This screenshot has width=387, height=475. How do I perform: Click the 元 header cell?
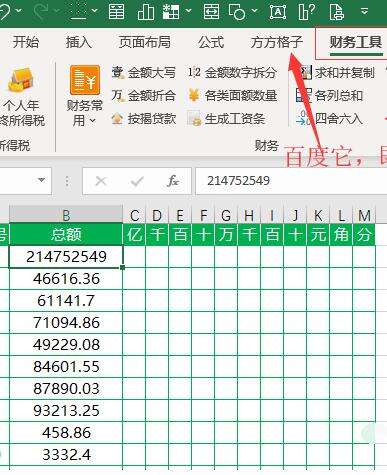point(318,234)
